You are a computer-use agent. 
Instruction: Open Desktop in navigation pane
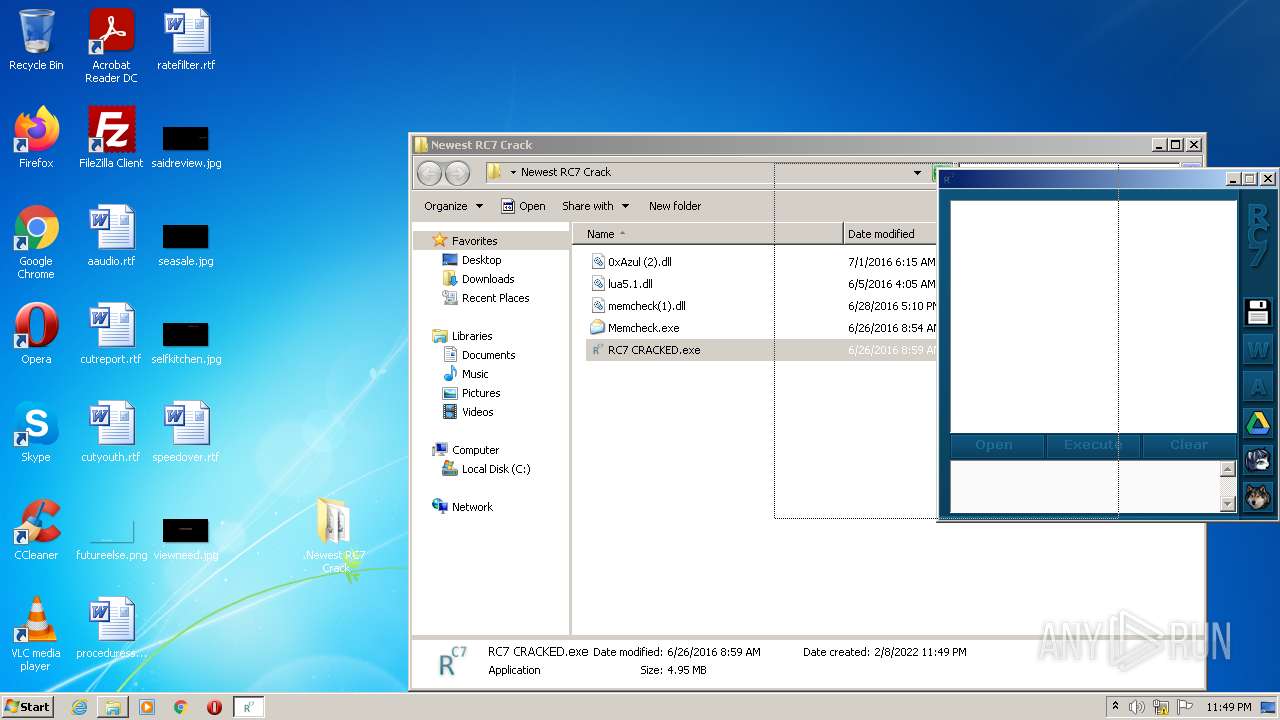[481, 260]
